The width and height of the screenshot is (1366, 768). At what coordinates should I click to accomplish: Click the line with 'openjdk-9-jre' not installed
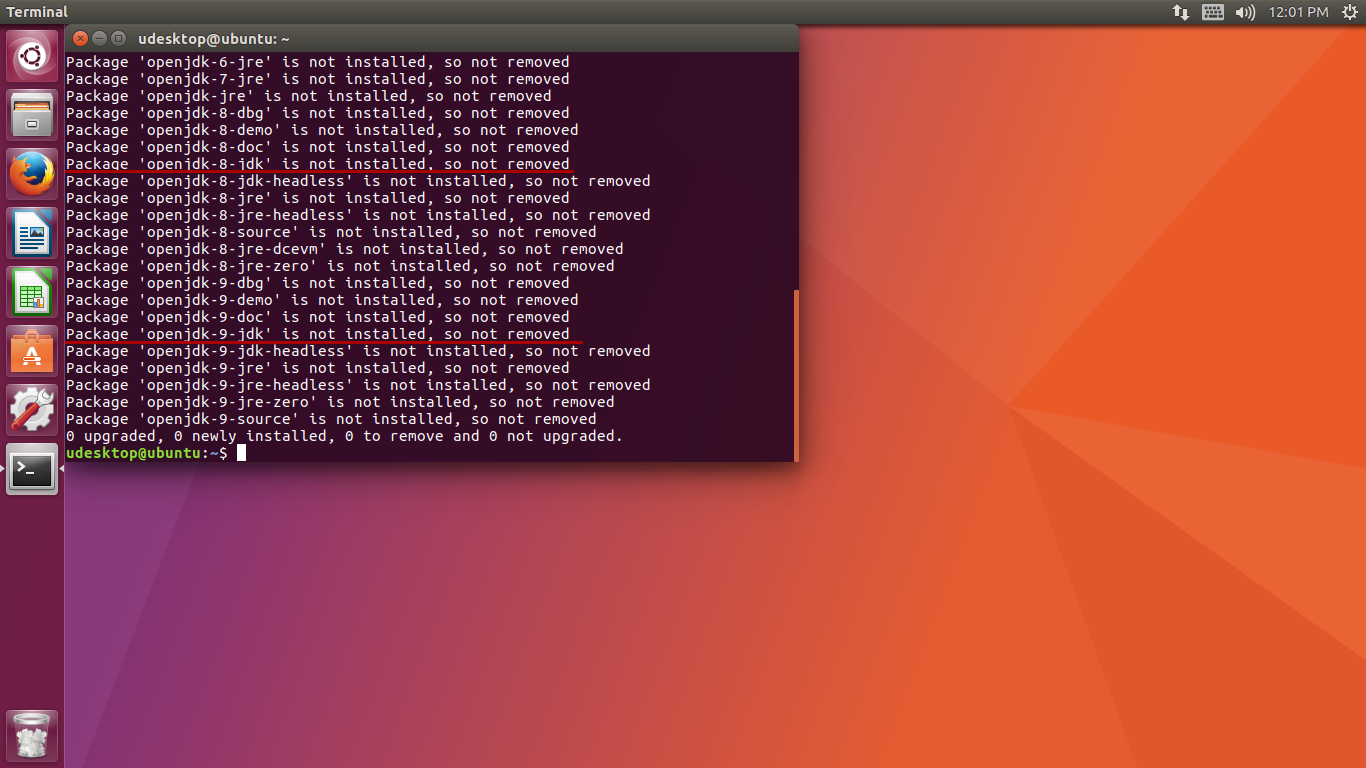[x=318, y=368]
